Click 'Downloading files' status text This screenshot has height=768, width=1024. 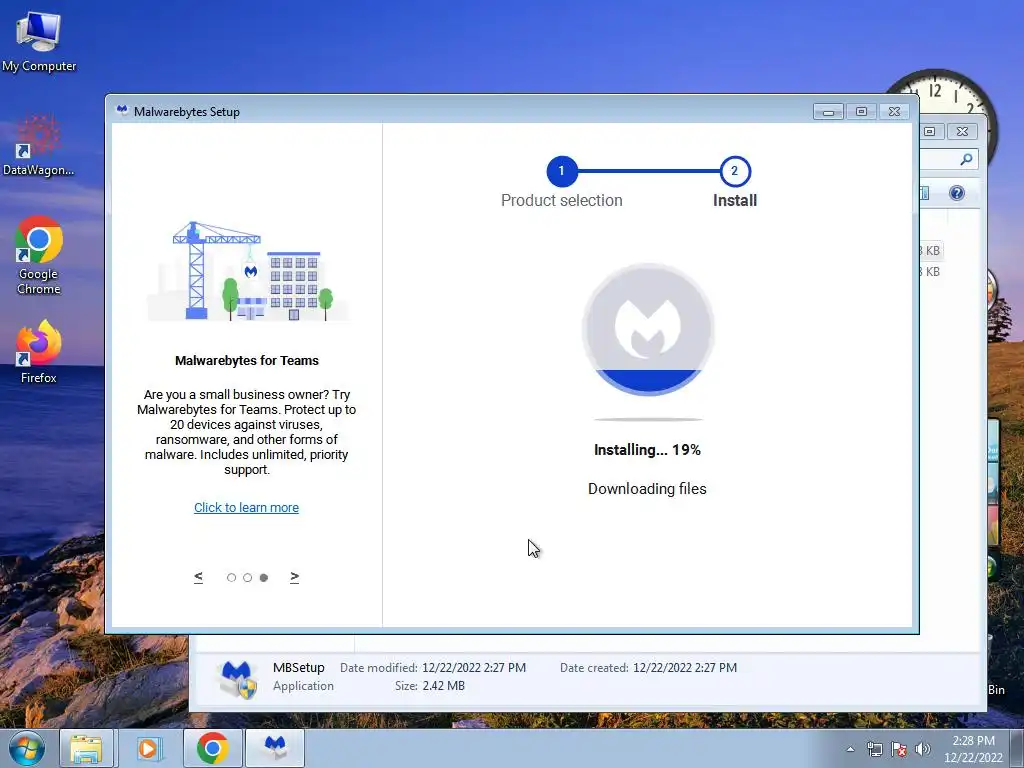(x=647, y=488)
